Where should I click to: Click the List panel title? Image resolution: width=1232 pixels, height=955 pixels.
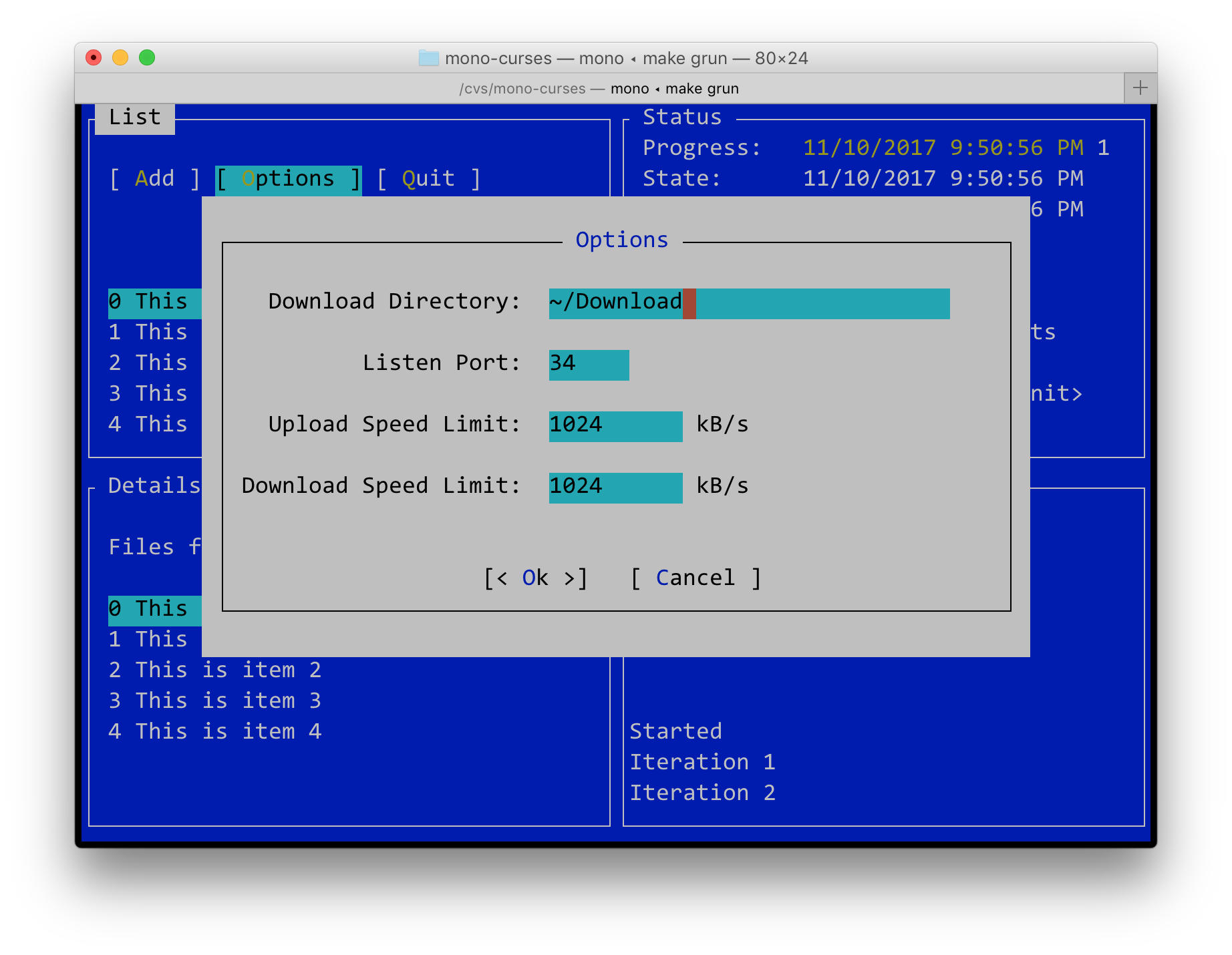click(135, 118)
